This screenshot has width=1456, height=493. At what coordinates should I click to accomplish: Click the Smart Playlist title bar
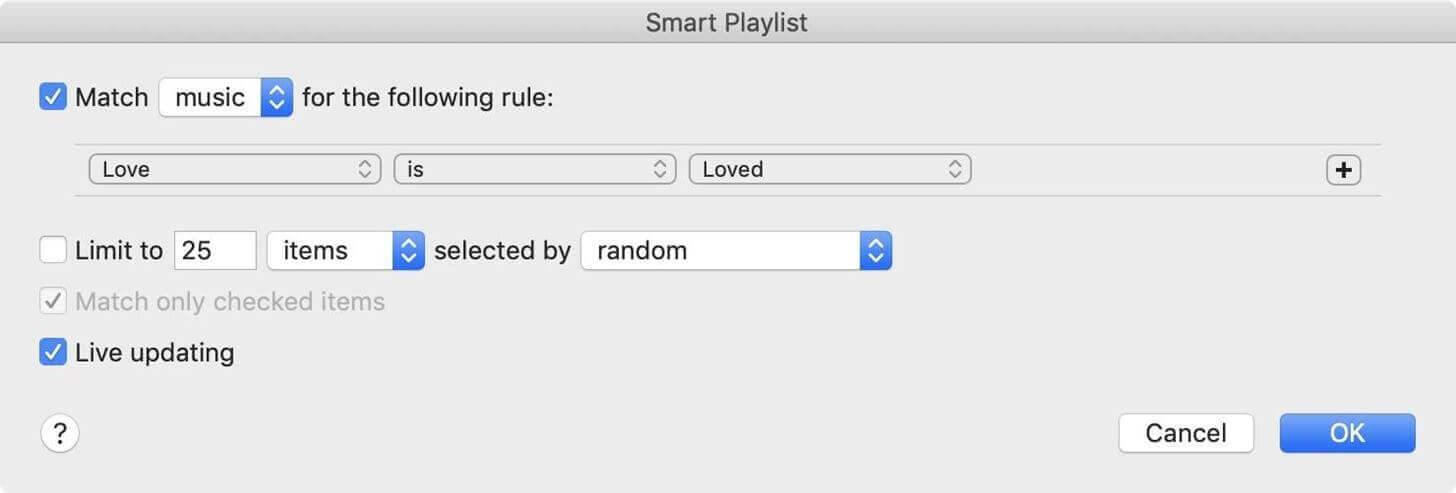click(727, 22)
